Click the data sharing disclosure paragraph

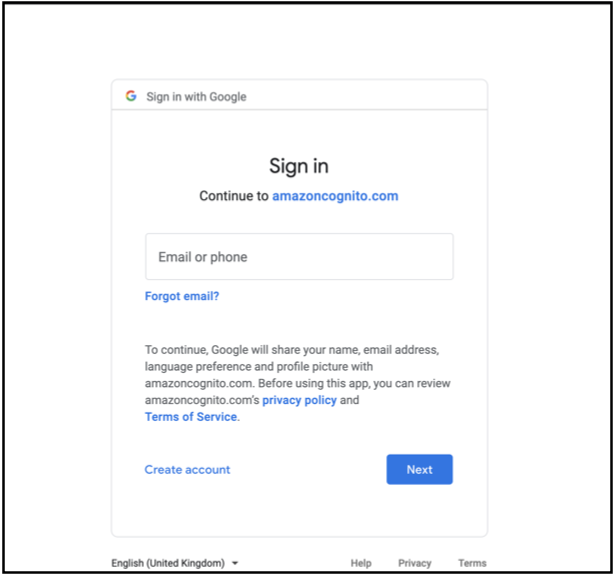pyautogui.click(x=298, y=383)
